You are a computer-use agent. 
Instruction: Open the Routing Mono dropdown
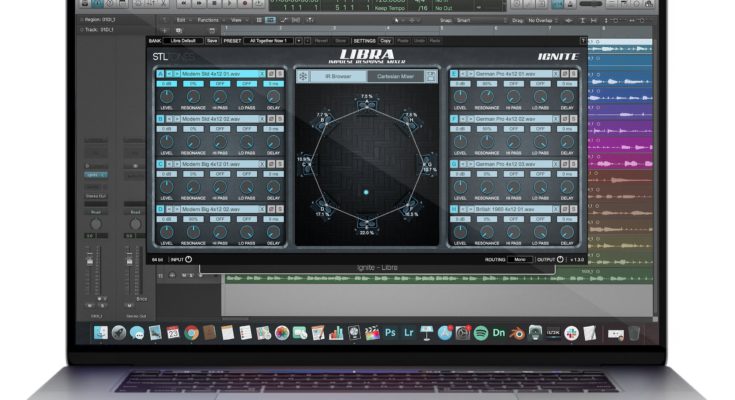point(520,258)
